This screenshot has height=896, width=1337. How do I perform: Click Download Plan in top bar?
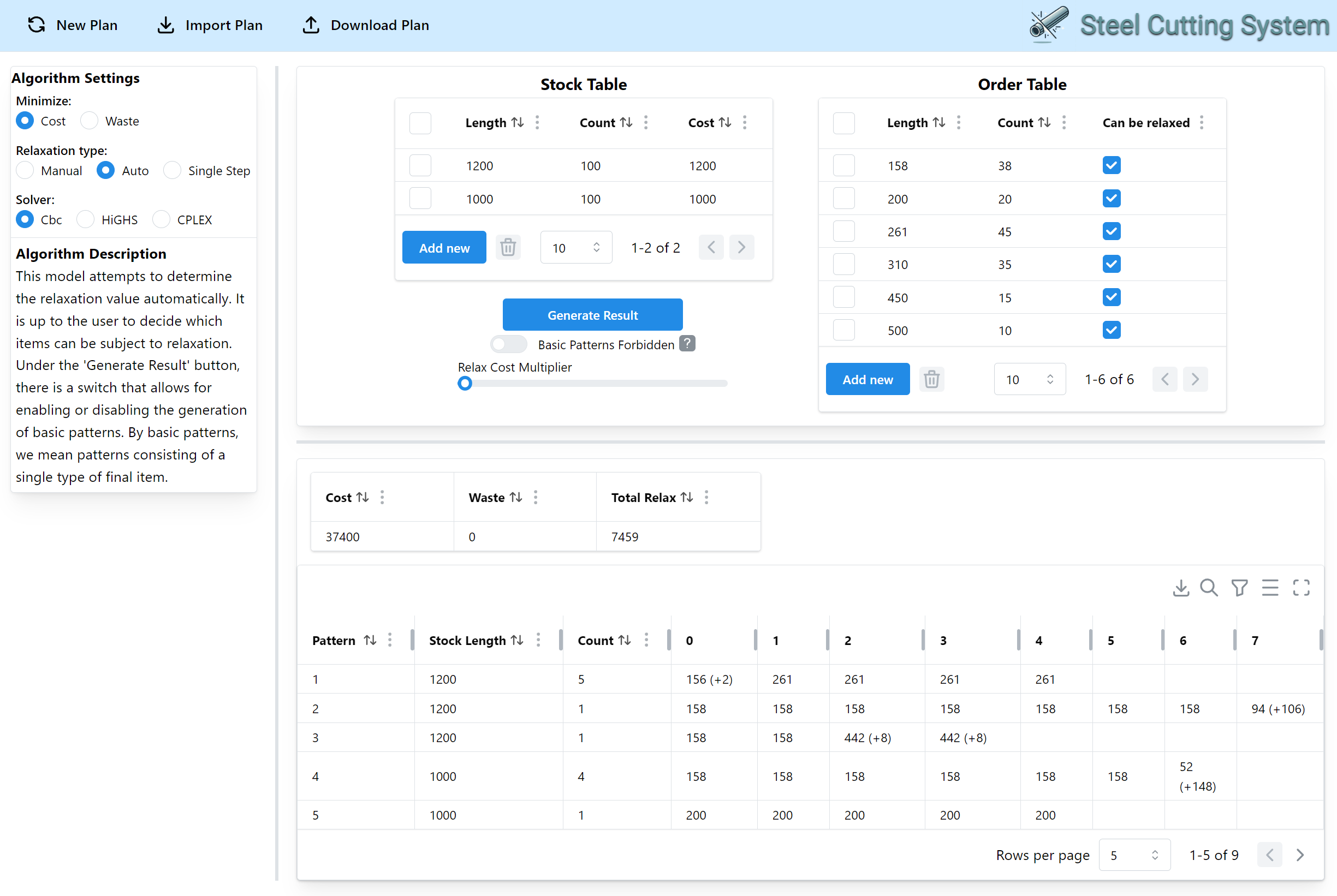click(366, 25)
